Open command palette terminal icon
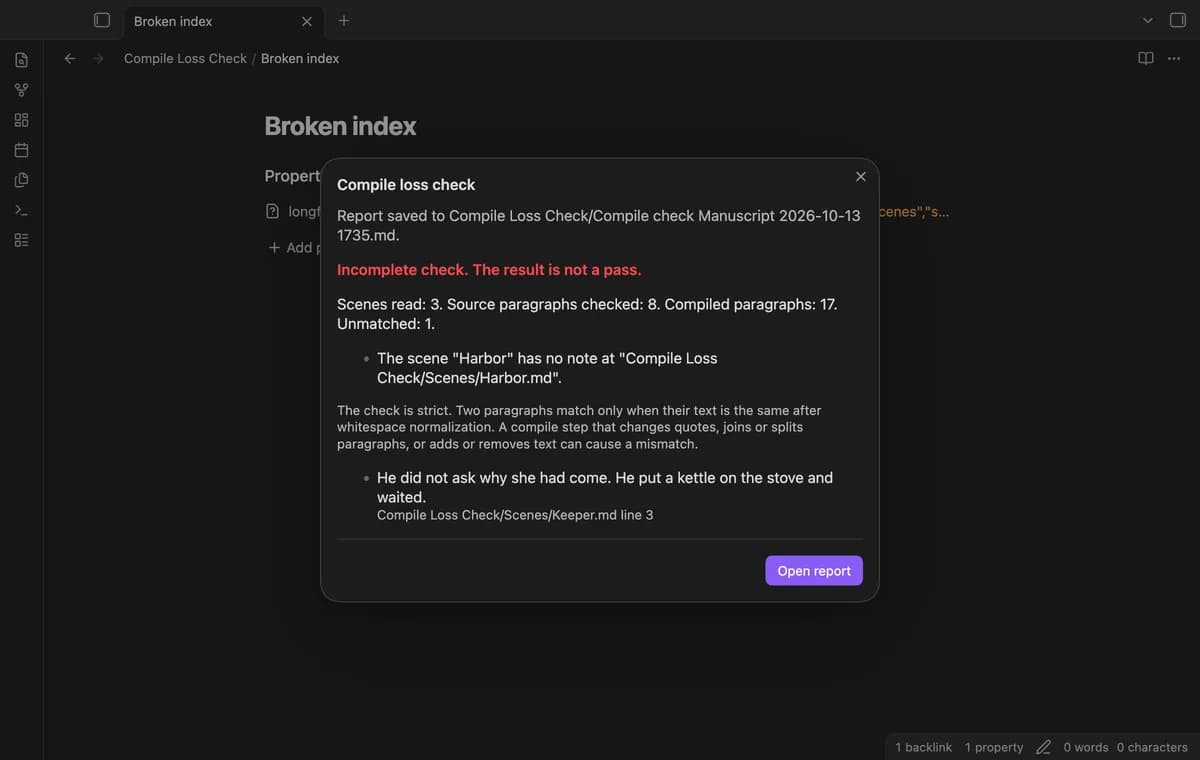Screen dimensions: 1200x760 click(21, 210)
